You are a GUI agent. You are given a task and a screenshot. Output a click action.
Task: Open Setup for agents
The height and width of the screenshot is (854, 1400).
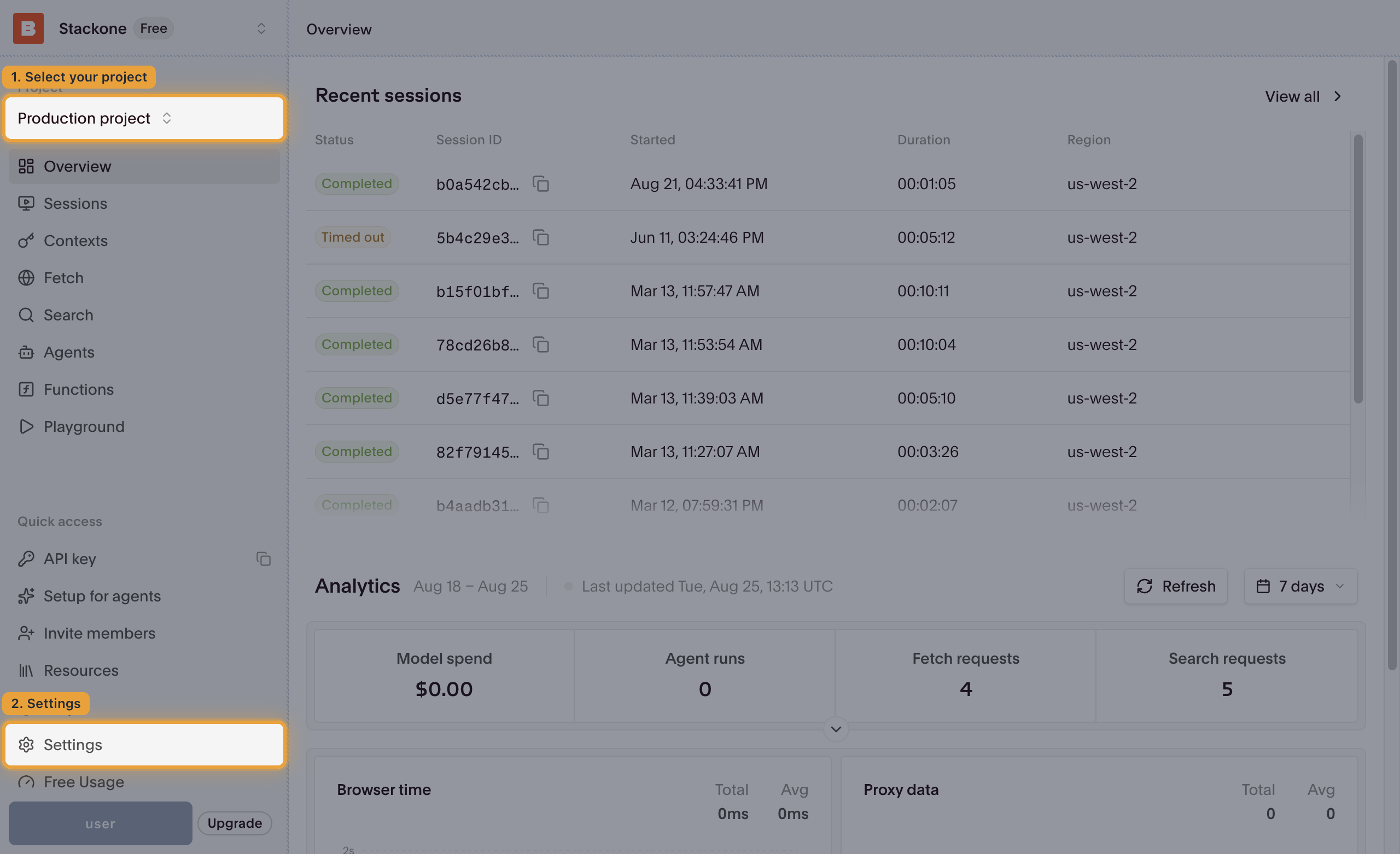click(x=144, y=596)
